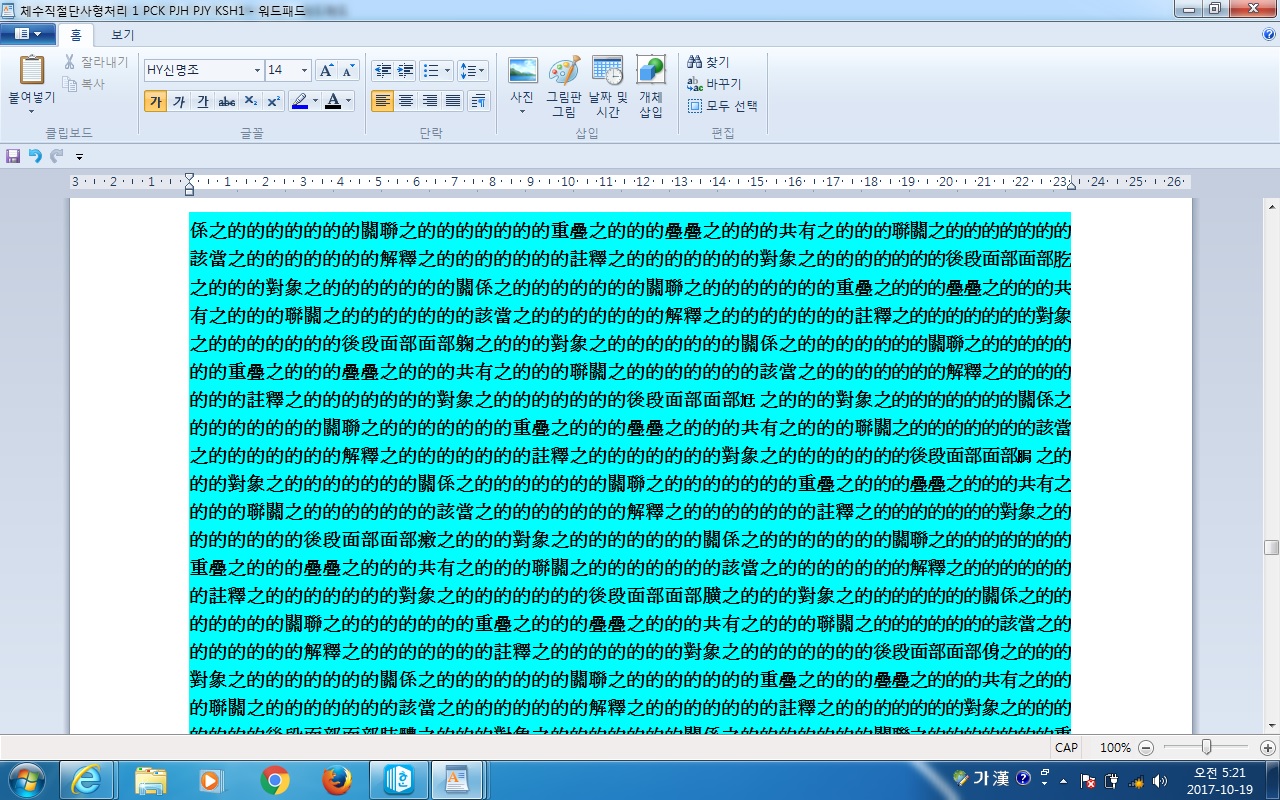Save document from quick access toolbar
Image resolution: width=1280 pixels, height=800 pixels.
(13, 156)
